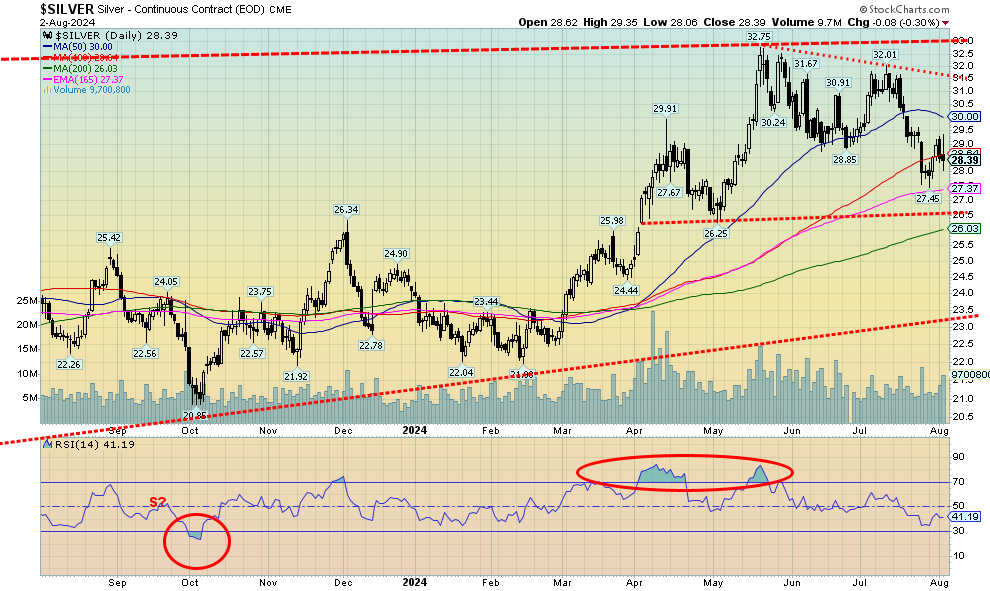Click the red S2 annotation label
Screen dimensions: 990x591
[159, 502]
